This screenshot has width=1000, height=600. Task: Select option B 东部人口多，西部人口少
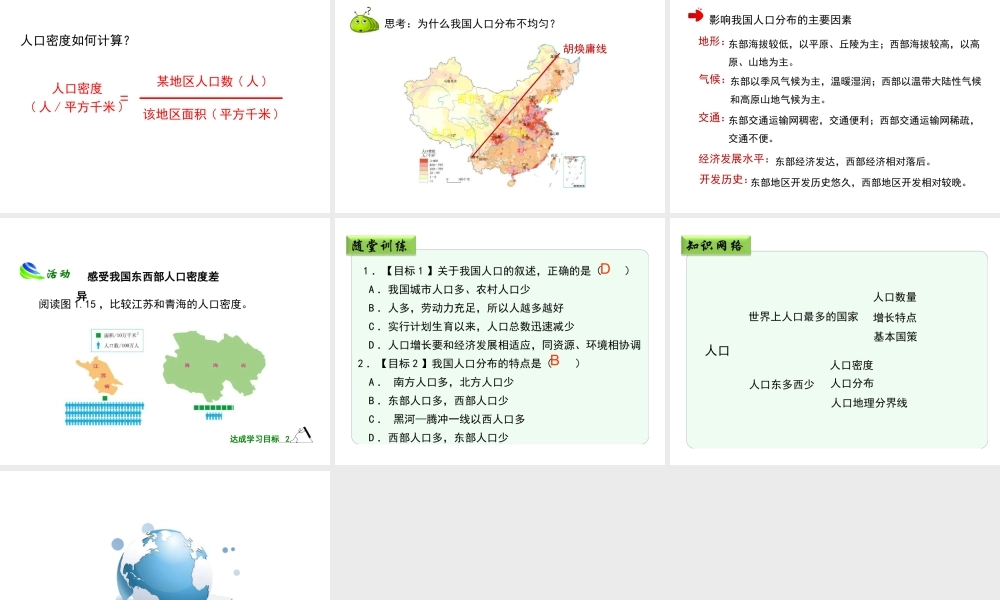click(x=439, y=400)
